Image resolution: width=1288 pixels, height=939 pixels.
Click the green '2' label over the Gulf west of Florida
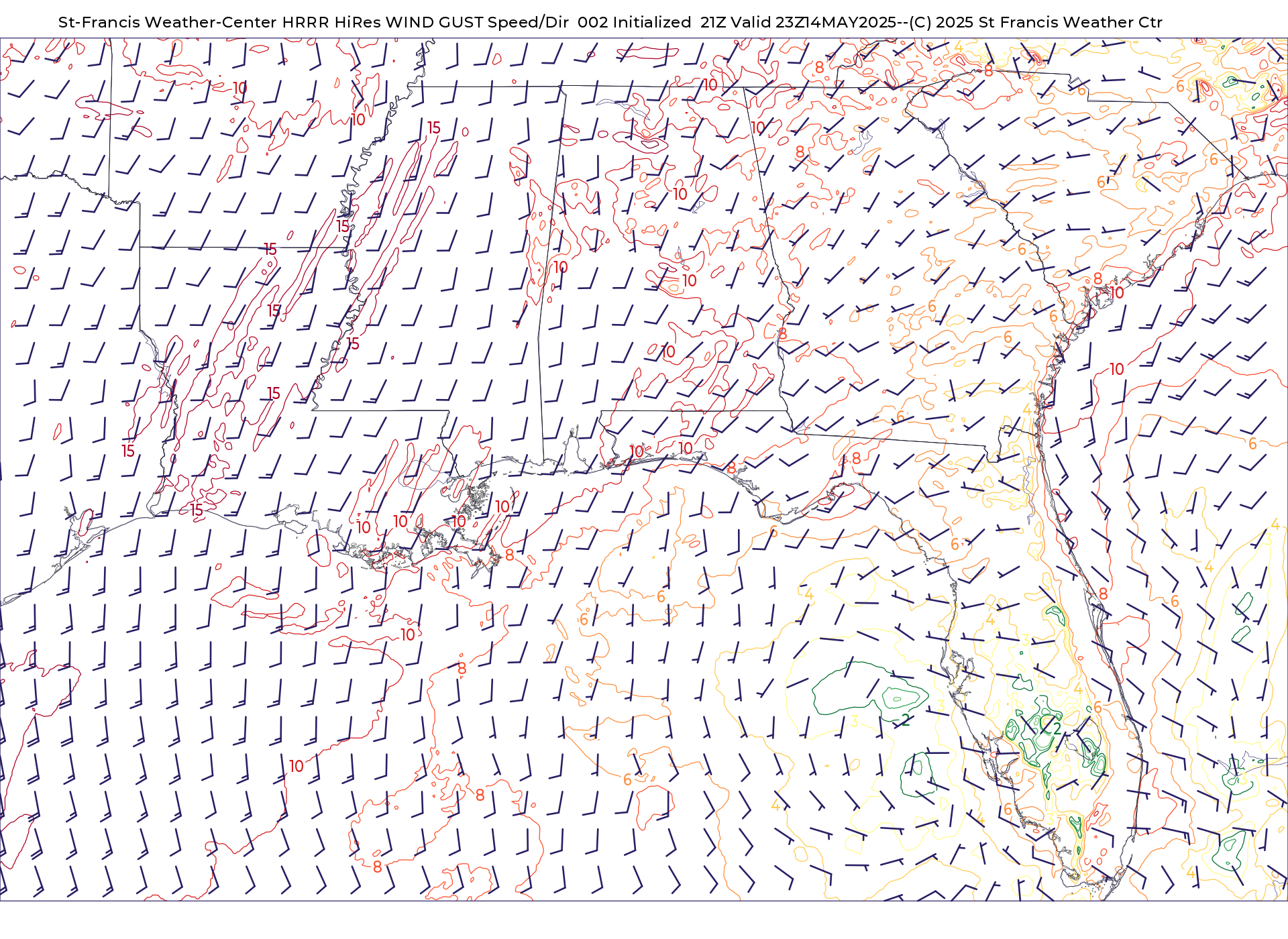906,720
